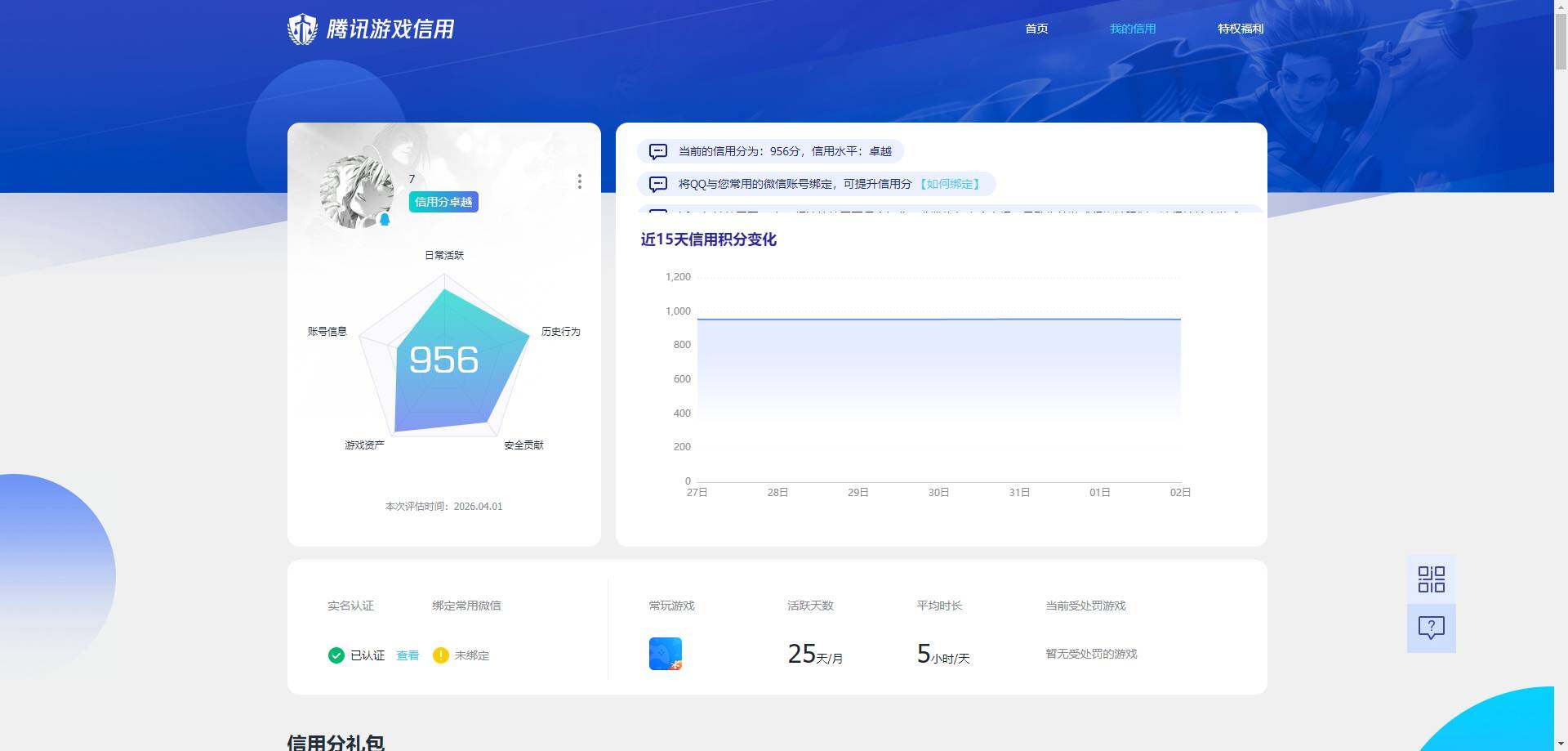Click chat bubble icon beside WeChat binding message
Screen dimensions: 1568x751
tap(658, 184)
